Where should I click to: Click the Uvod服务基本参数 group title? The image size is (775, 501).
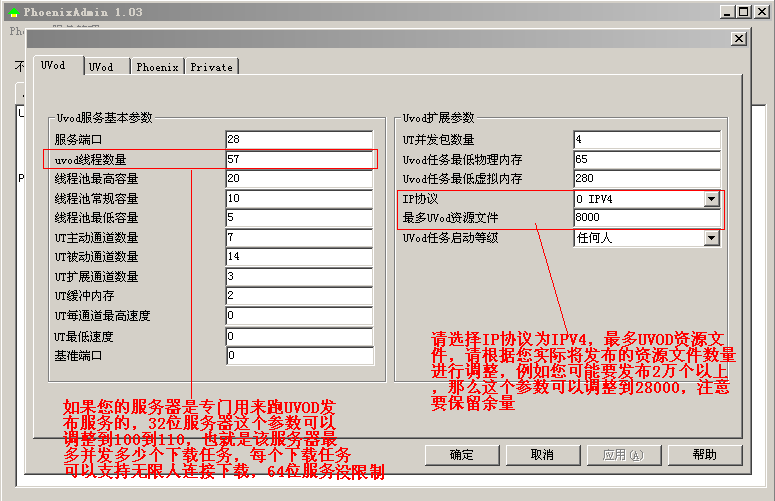point(104,118)
